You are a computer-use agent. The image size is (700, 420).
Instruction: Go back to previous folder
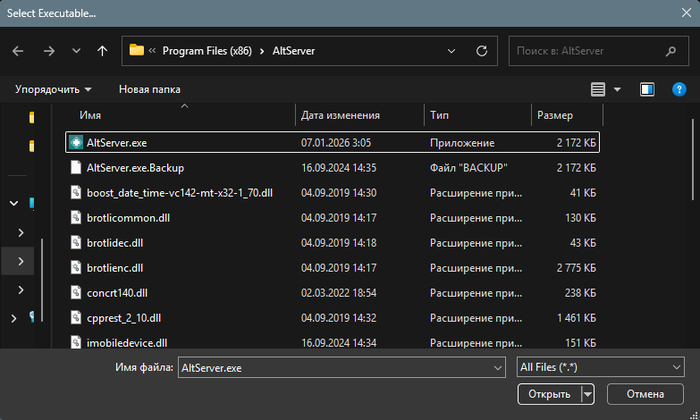tap(18, 51)
